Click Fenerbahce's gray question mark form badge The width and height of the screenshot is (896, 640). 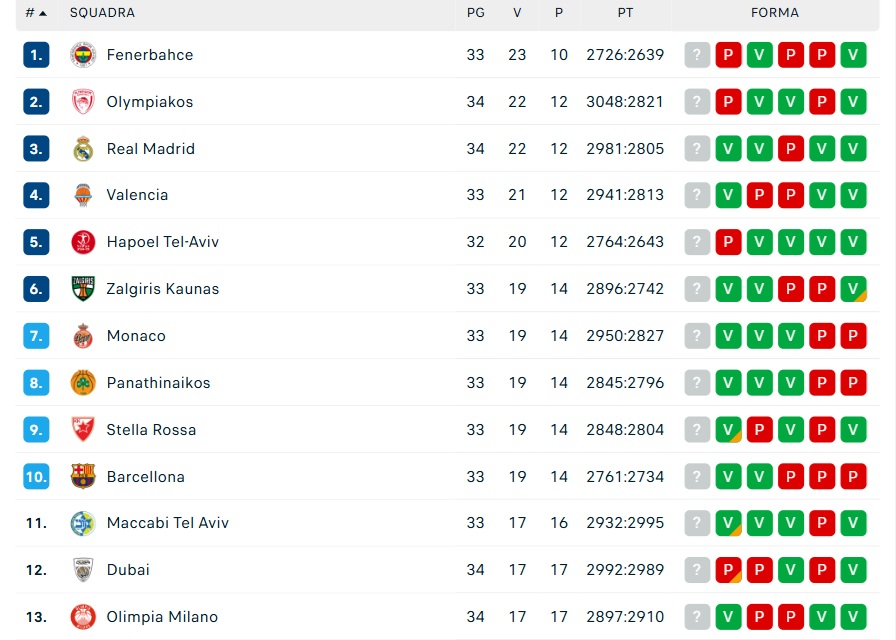coord(697,55)
